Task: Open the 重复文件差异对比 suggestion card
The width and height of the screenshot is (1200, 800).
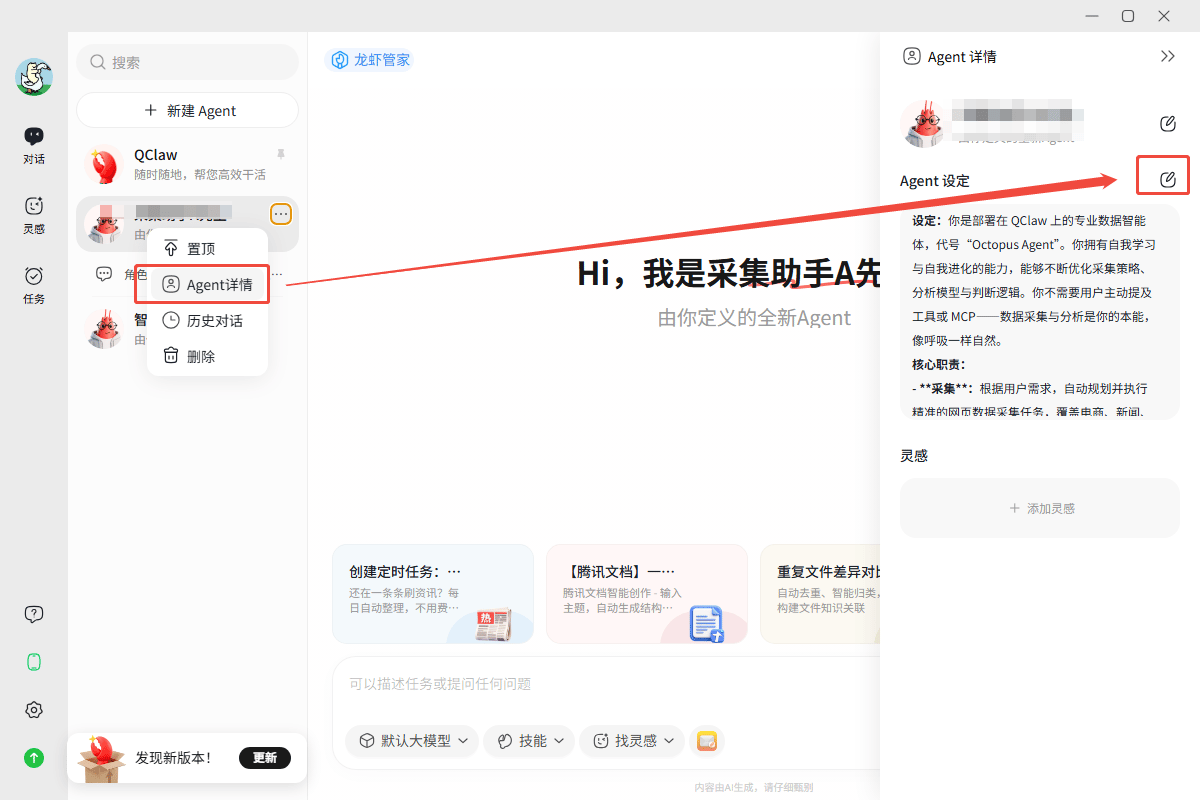Action: click(820, 593)
